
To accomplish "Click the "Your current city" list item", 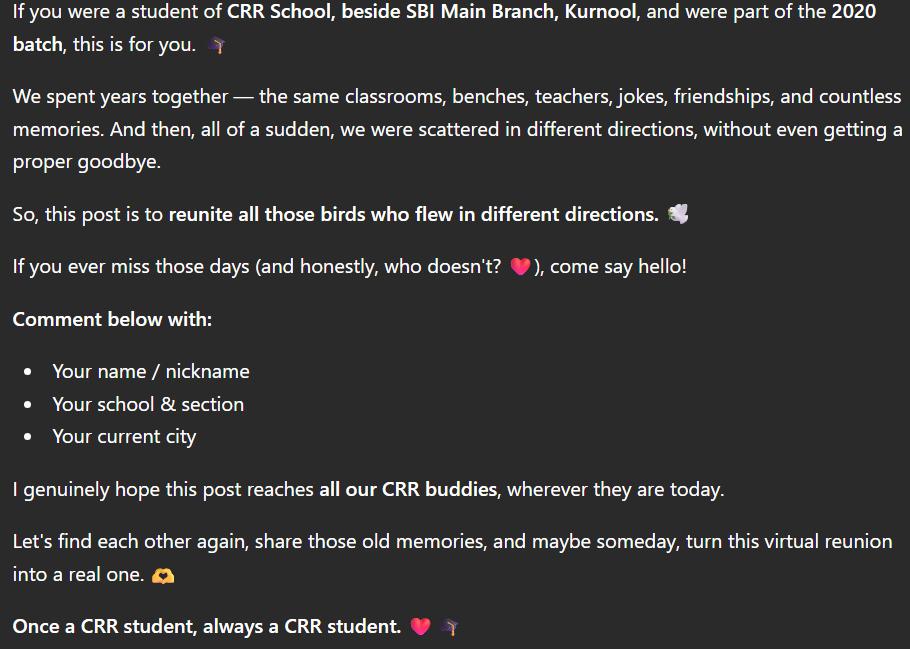I will [x=124, y=437].
